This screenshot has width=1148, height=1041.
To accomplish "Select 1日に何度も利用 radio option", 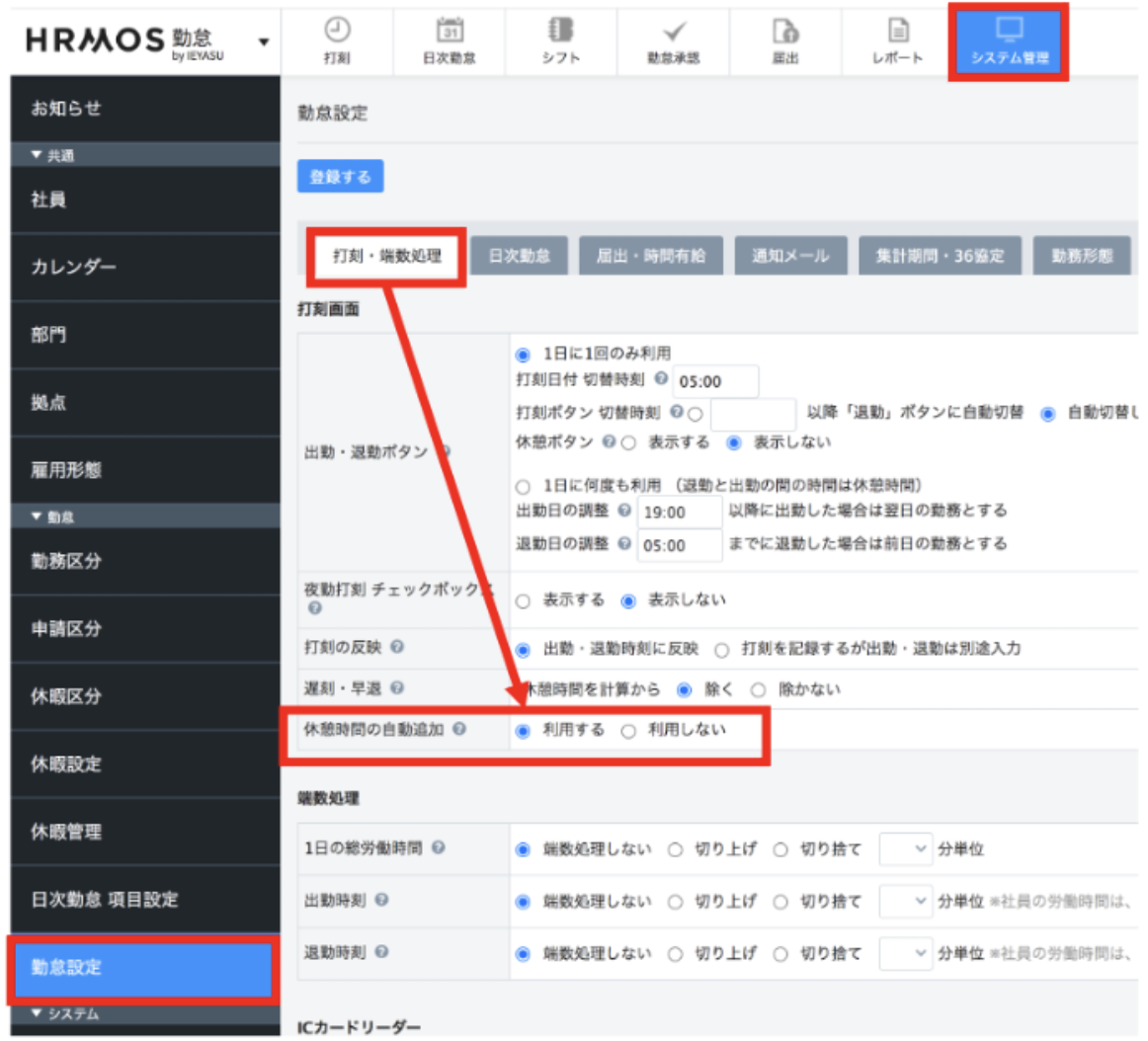I will (524, 487).
